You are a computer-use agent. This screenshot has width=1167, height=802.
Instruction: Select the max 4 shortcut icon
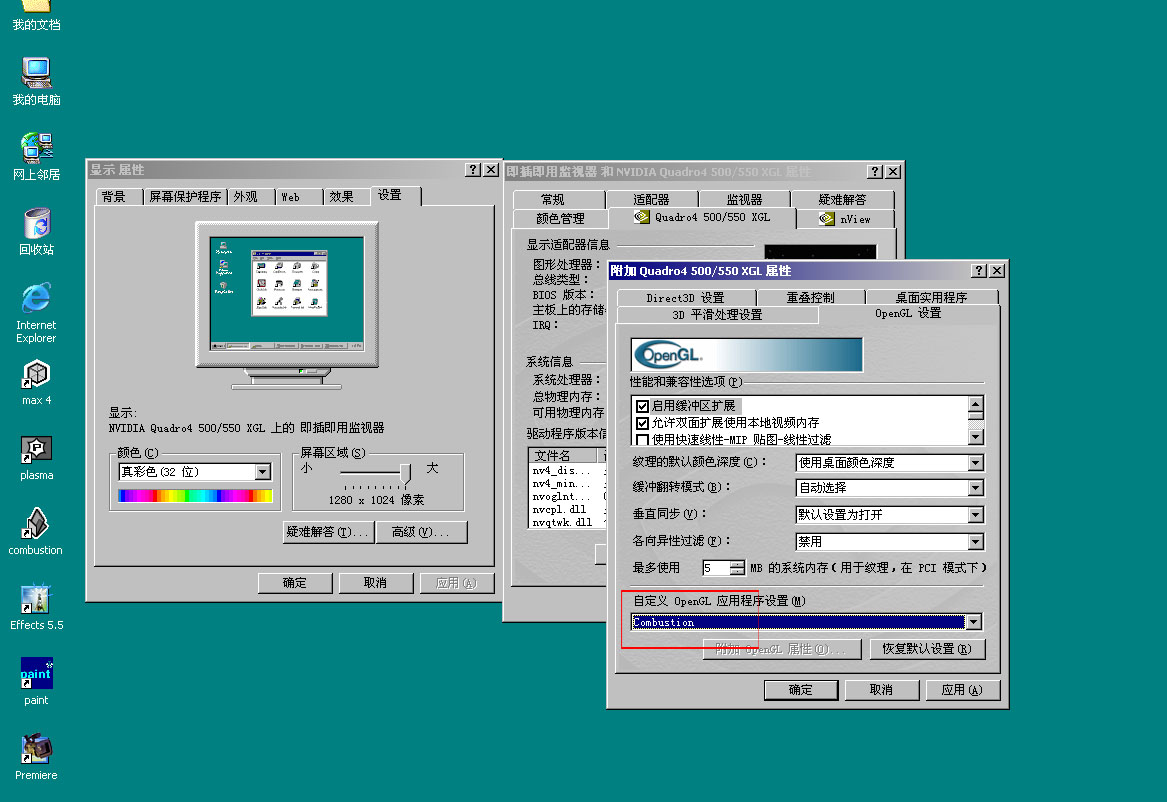[36, 382]
